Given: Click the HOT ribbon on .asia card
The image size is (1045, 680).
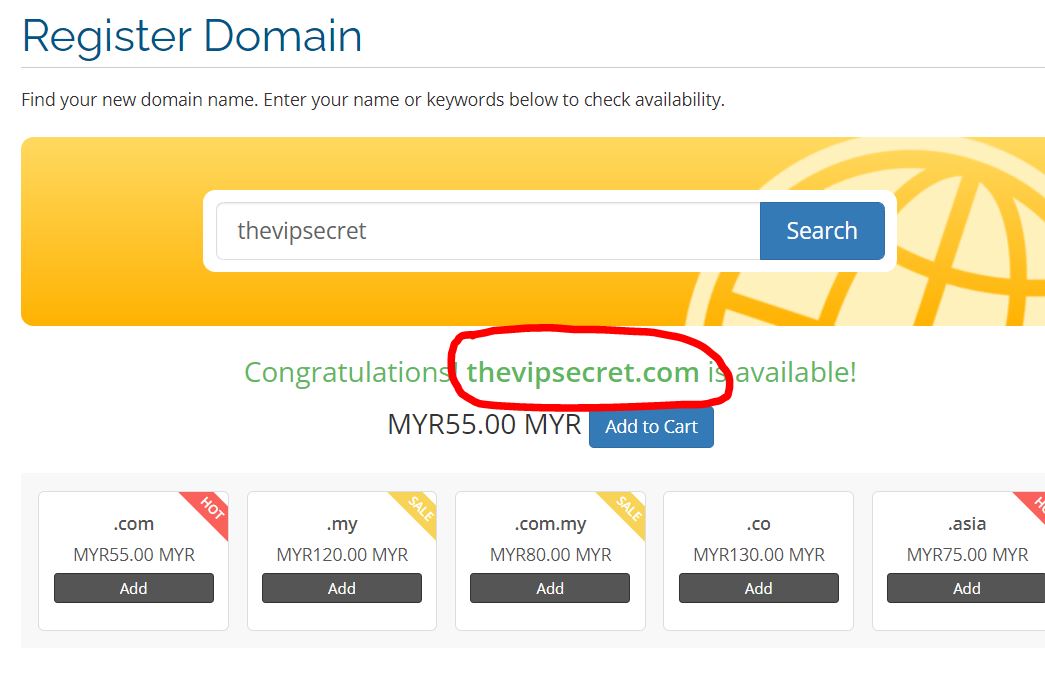Looking at the screenshot, I should point(1032,505).
